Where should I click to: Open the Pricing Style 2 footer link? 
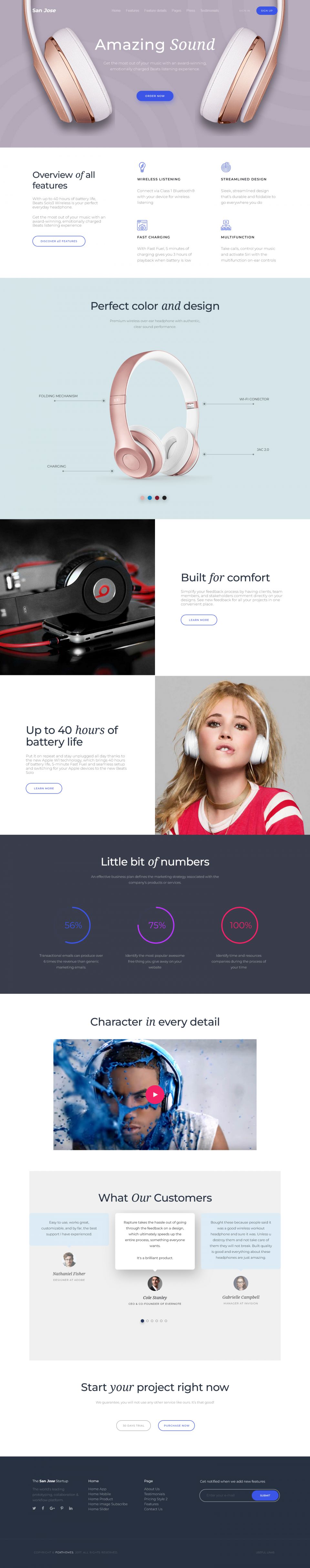[156, 1499]
